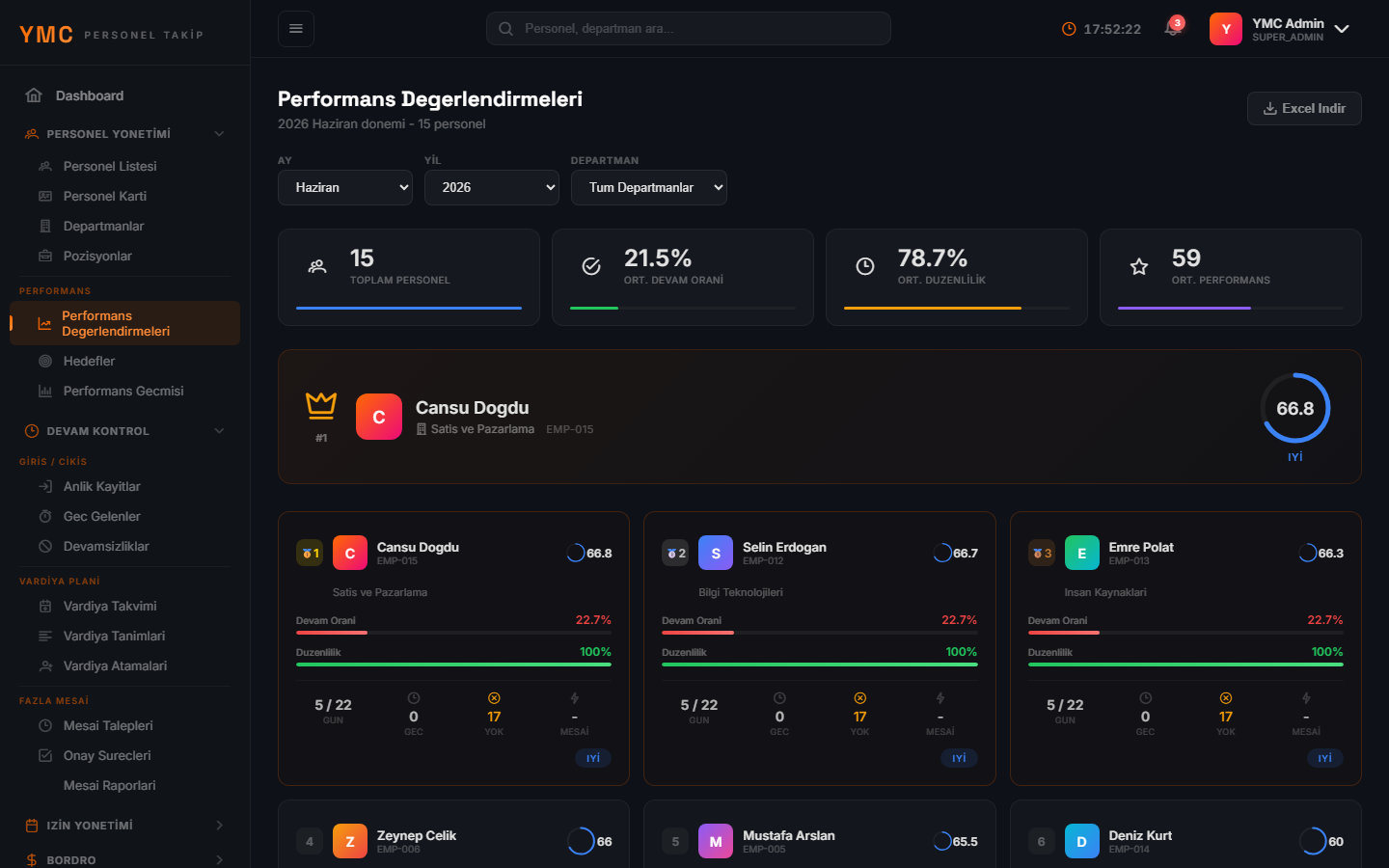Open Hedefler menu item
This screenshot has height=868, width=1389.
point(125,361)
